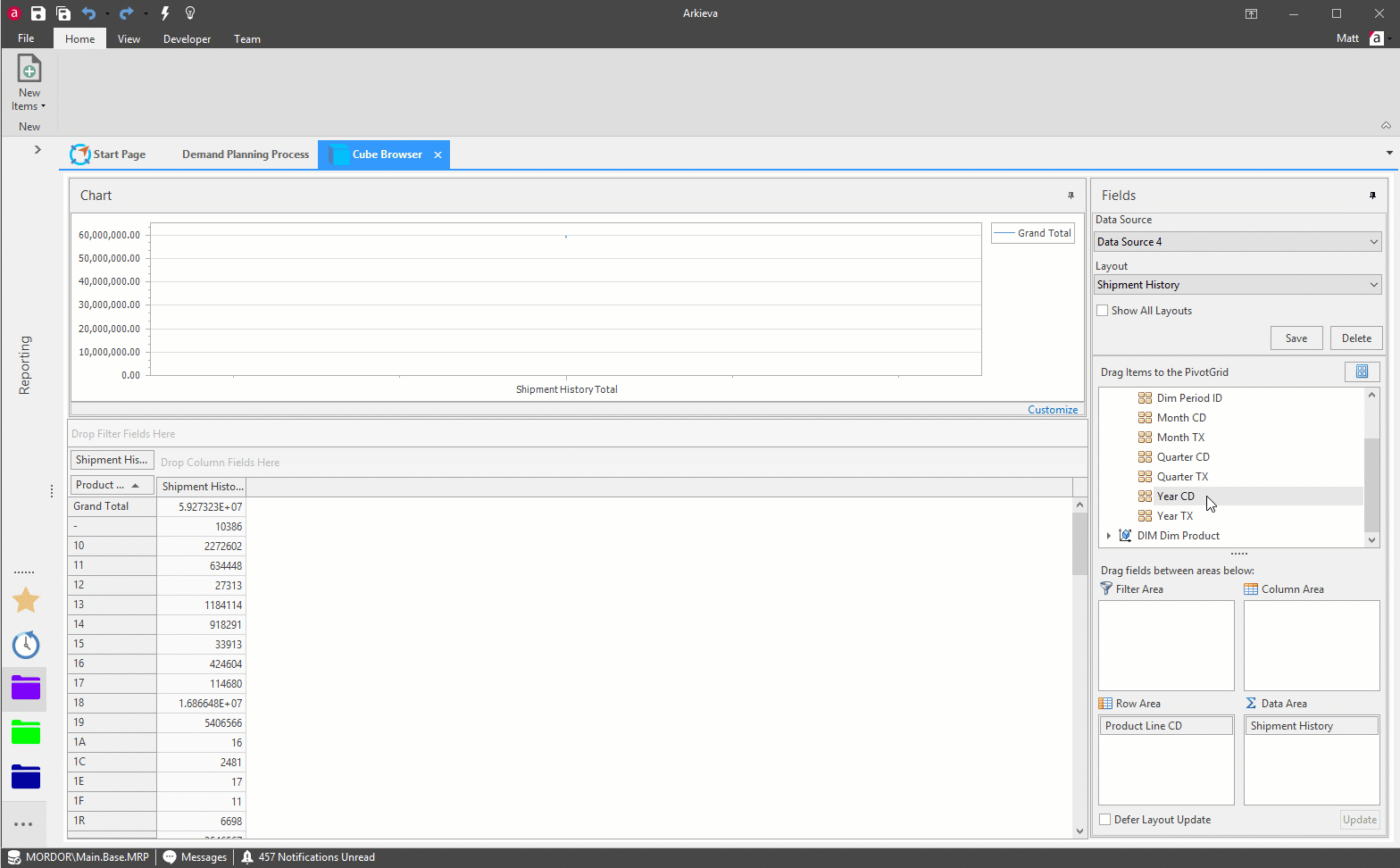The width and height of the screenshot is (1400, 868).
Task: Click the DIM Dim Product dimension icon
Action: 1125,536
